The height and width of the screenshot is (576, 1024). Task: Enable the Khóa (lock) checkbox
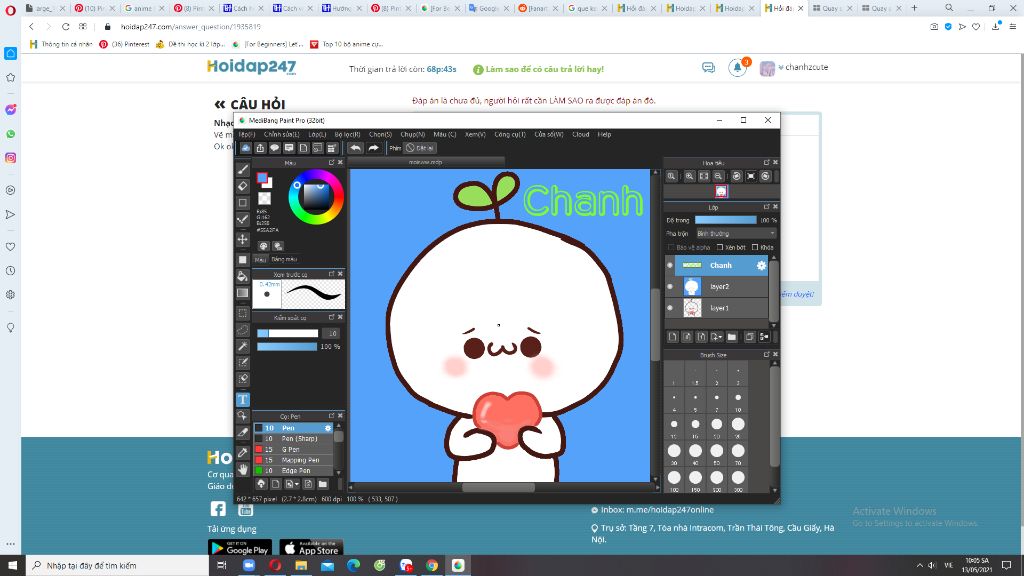tap(754, 247)
